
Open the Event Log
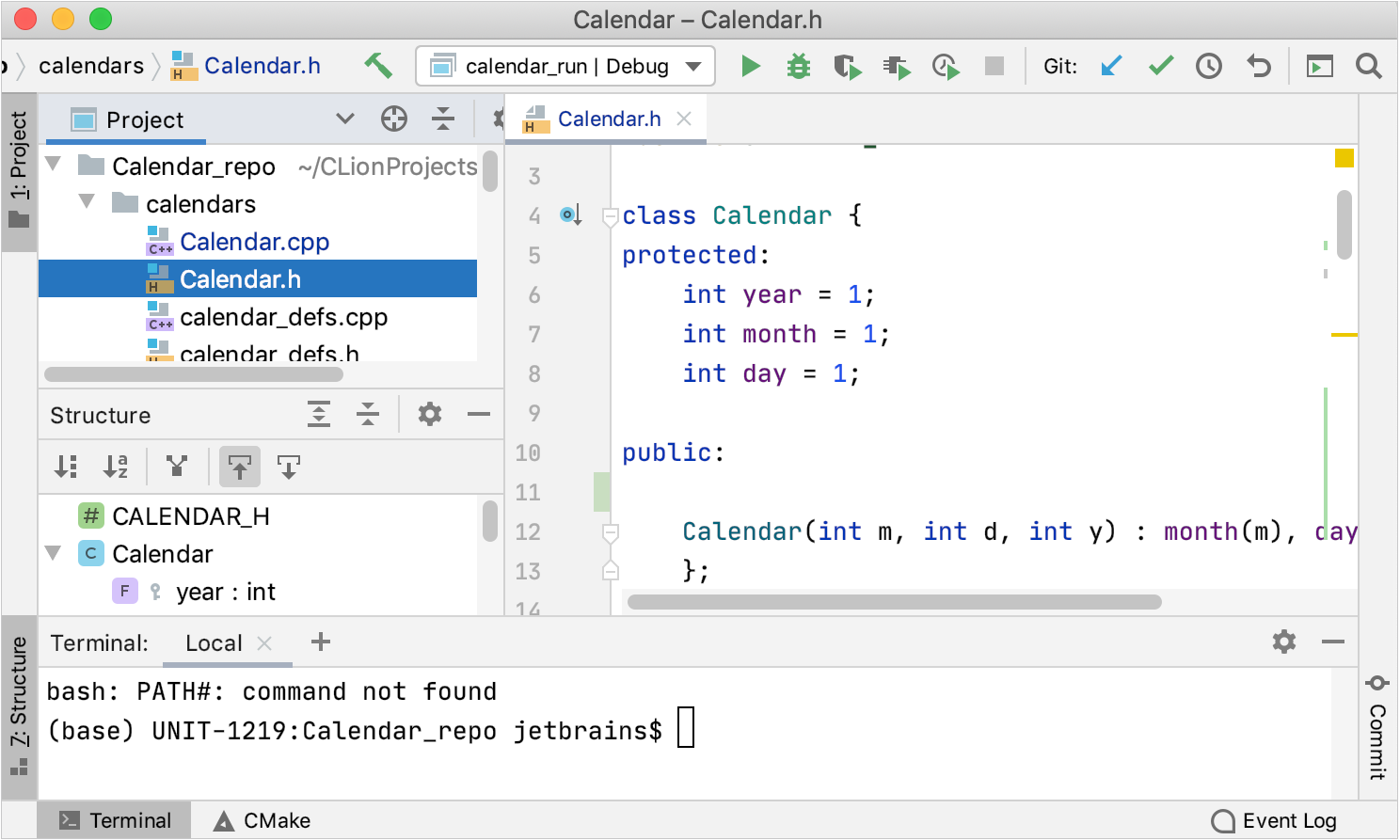1275,820
